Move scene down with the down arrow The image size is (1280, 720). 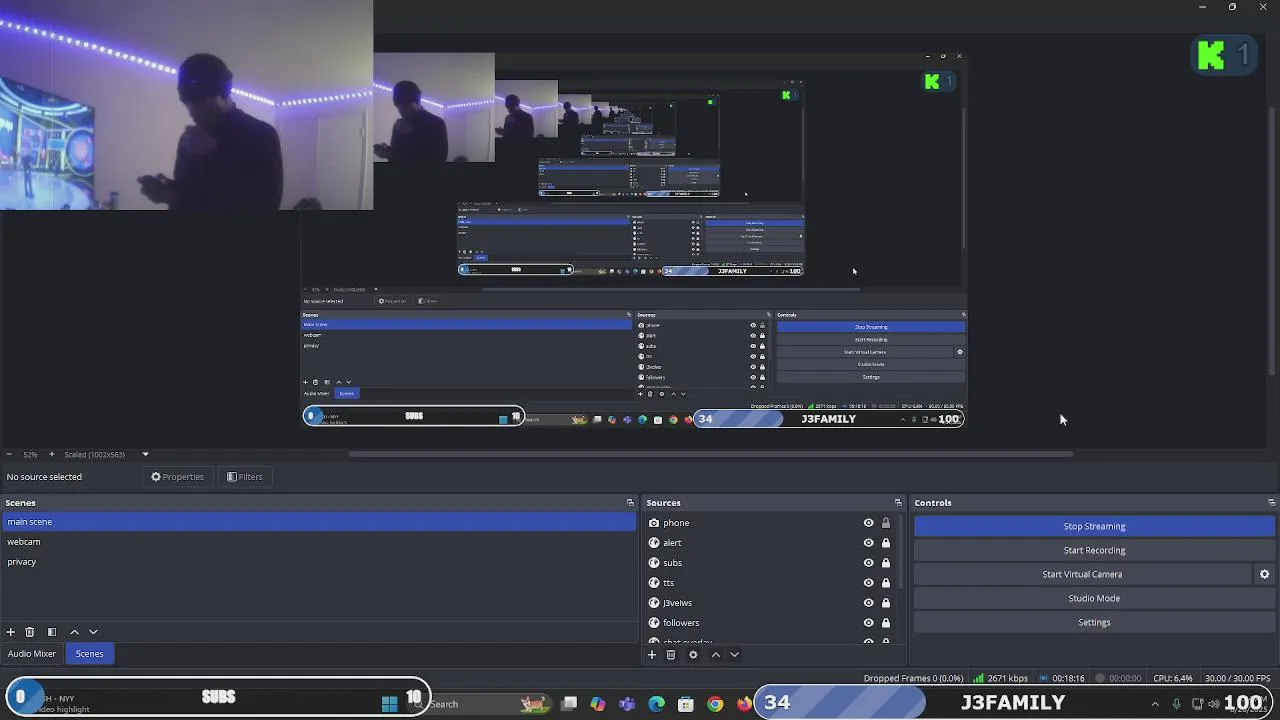(x=93, y=632)
